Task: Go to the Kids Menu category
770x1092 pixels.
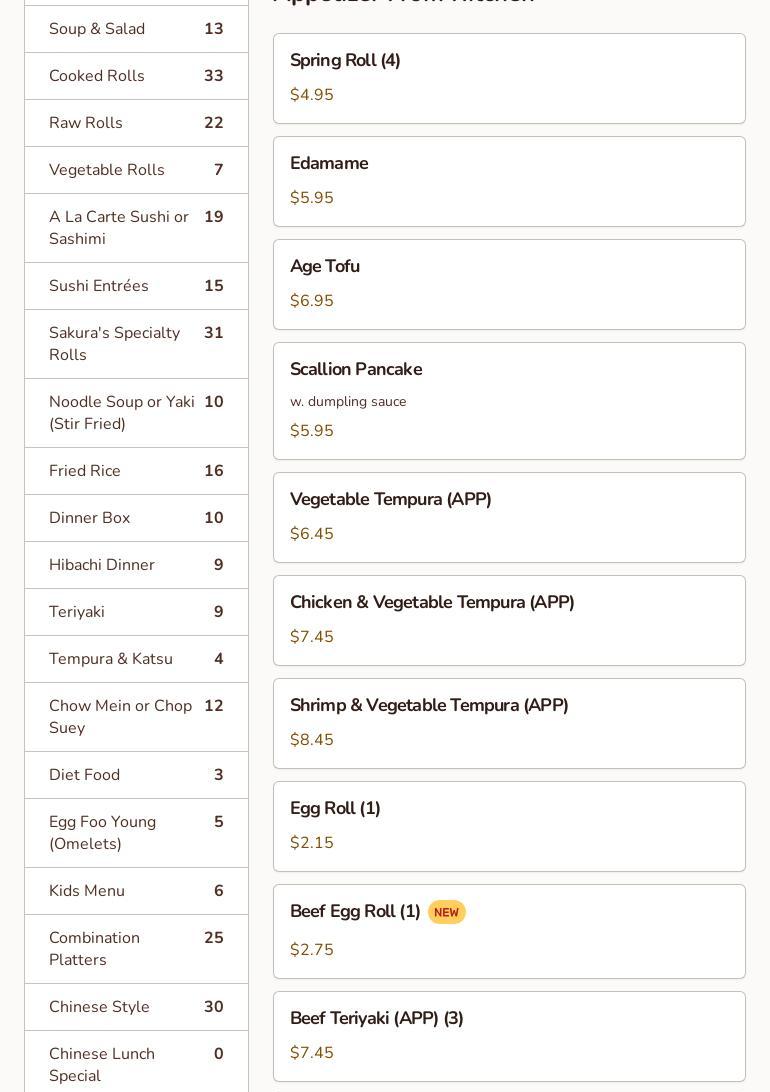Action: pyautogui.click(x=136, y=891)
